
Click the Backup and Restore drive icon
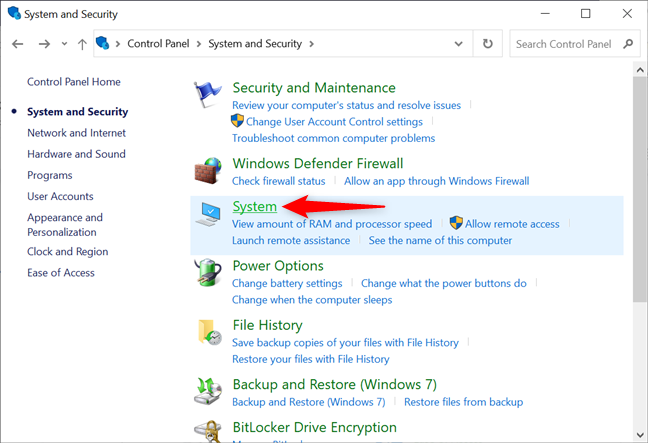(208, 391)
